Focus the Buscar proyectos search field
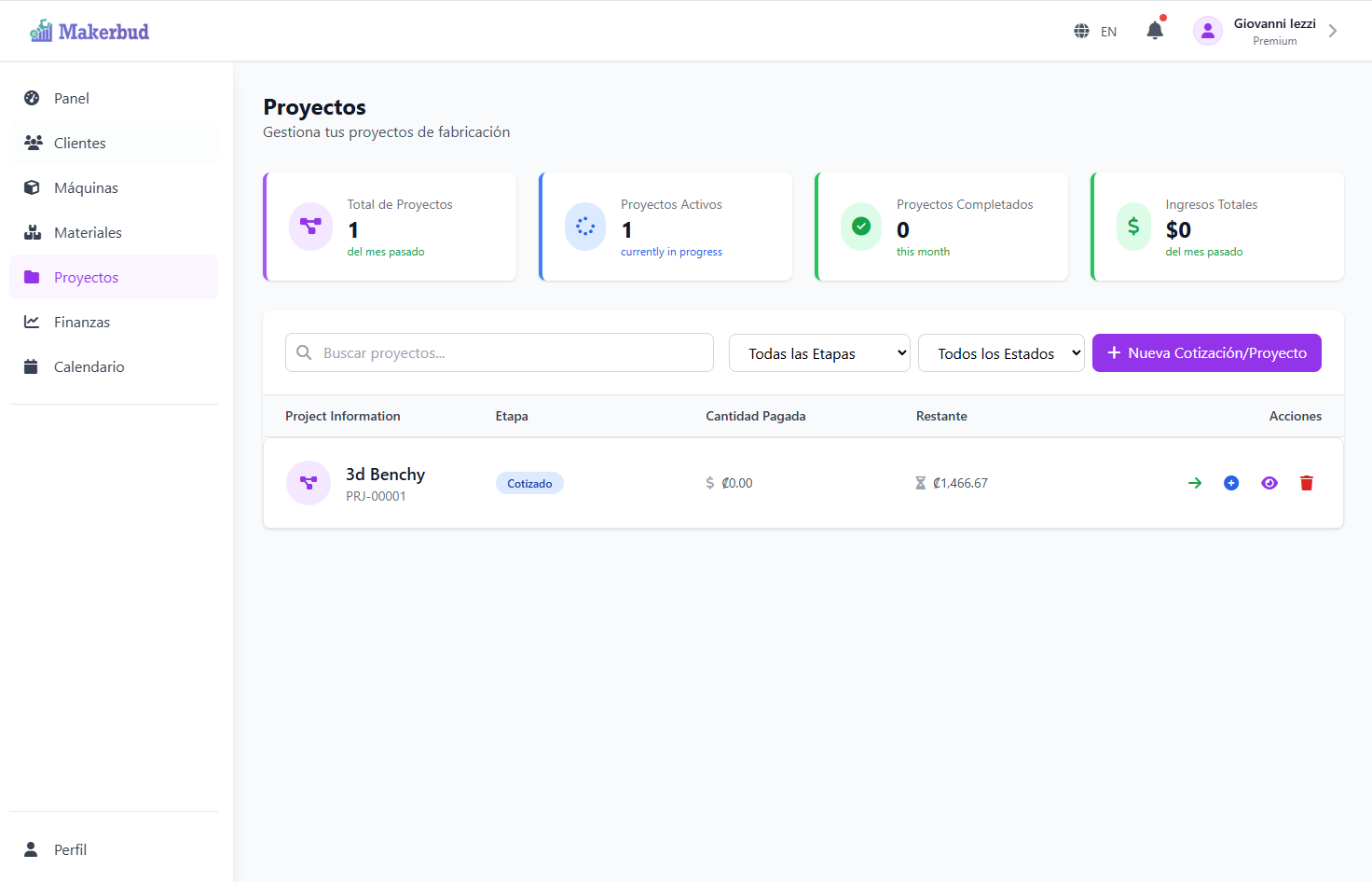Viewport: 1372px width, 882px height. (513, 353)
